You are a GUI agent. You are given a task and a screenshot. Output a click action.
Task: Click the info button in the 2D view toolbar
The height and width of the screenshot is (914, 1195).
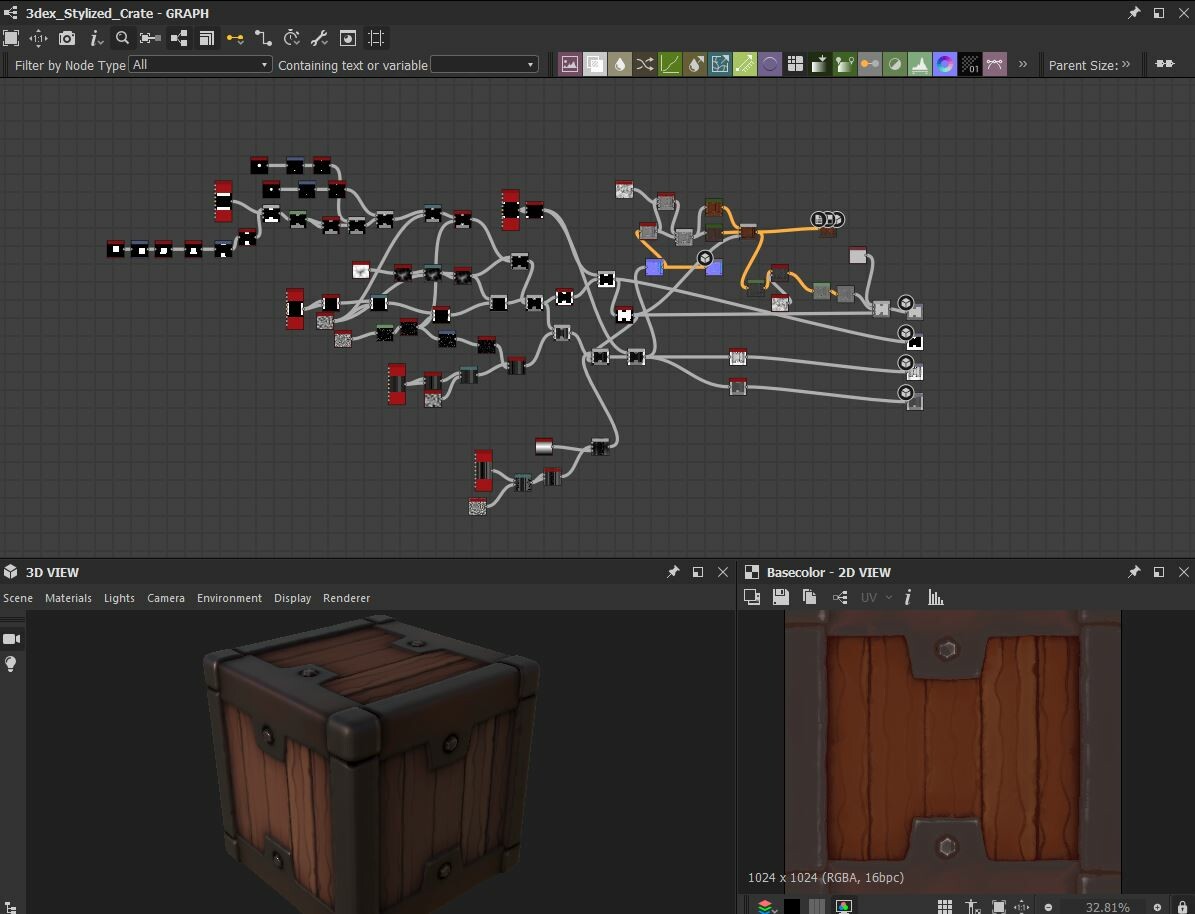(908, 597)
